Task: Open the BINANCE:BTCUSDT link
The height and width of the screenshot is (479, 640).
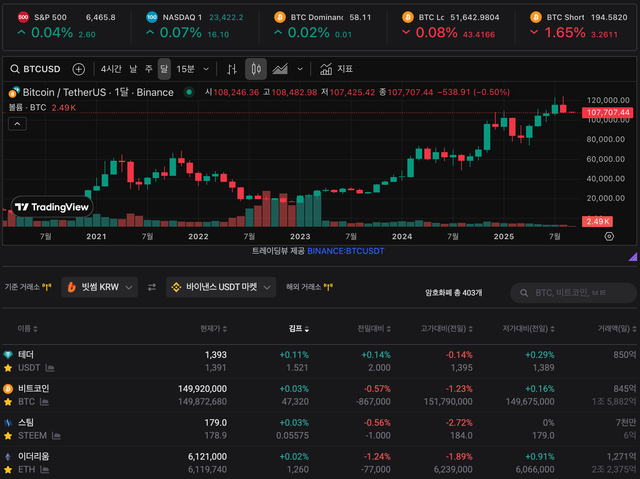Action: coord(345,251)
